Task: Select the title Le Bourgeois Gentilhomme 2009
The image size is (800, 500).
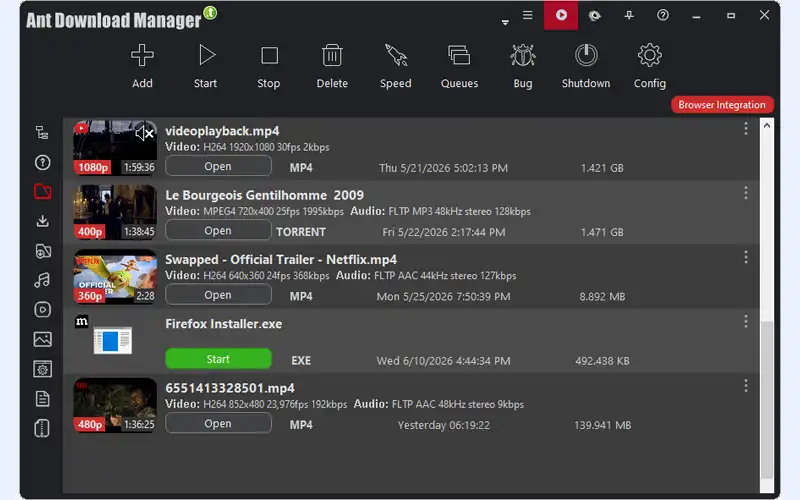Action: pos(264,195)
